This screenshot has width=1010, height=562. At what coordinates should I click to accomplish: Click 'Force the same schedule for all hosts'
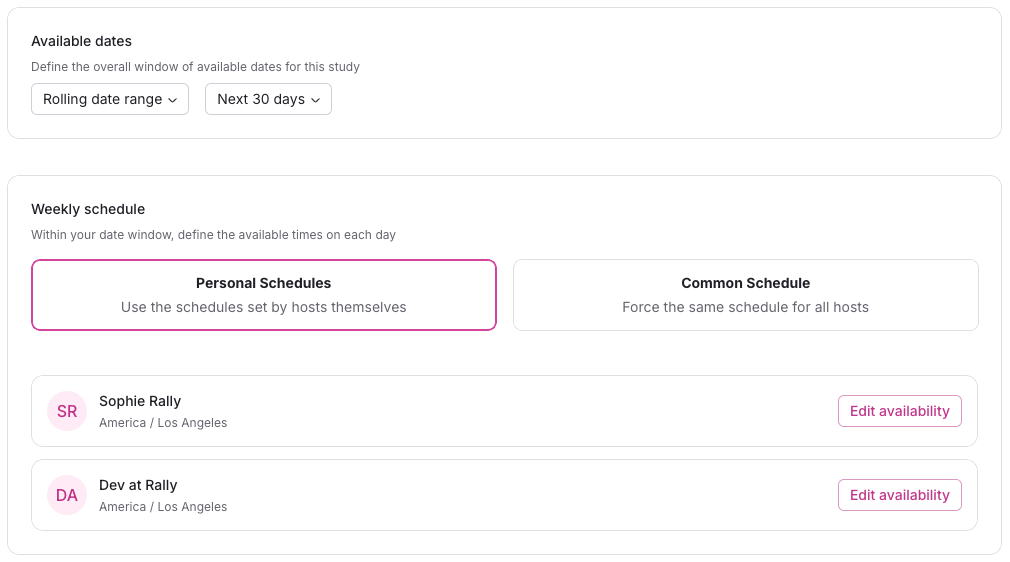745,307
